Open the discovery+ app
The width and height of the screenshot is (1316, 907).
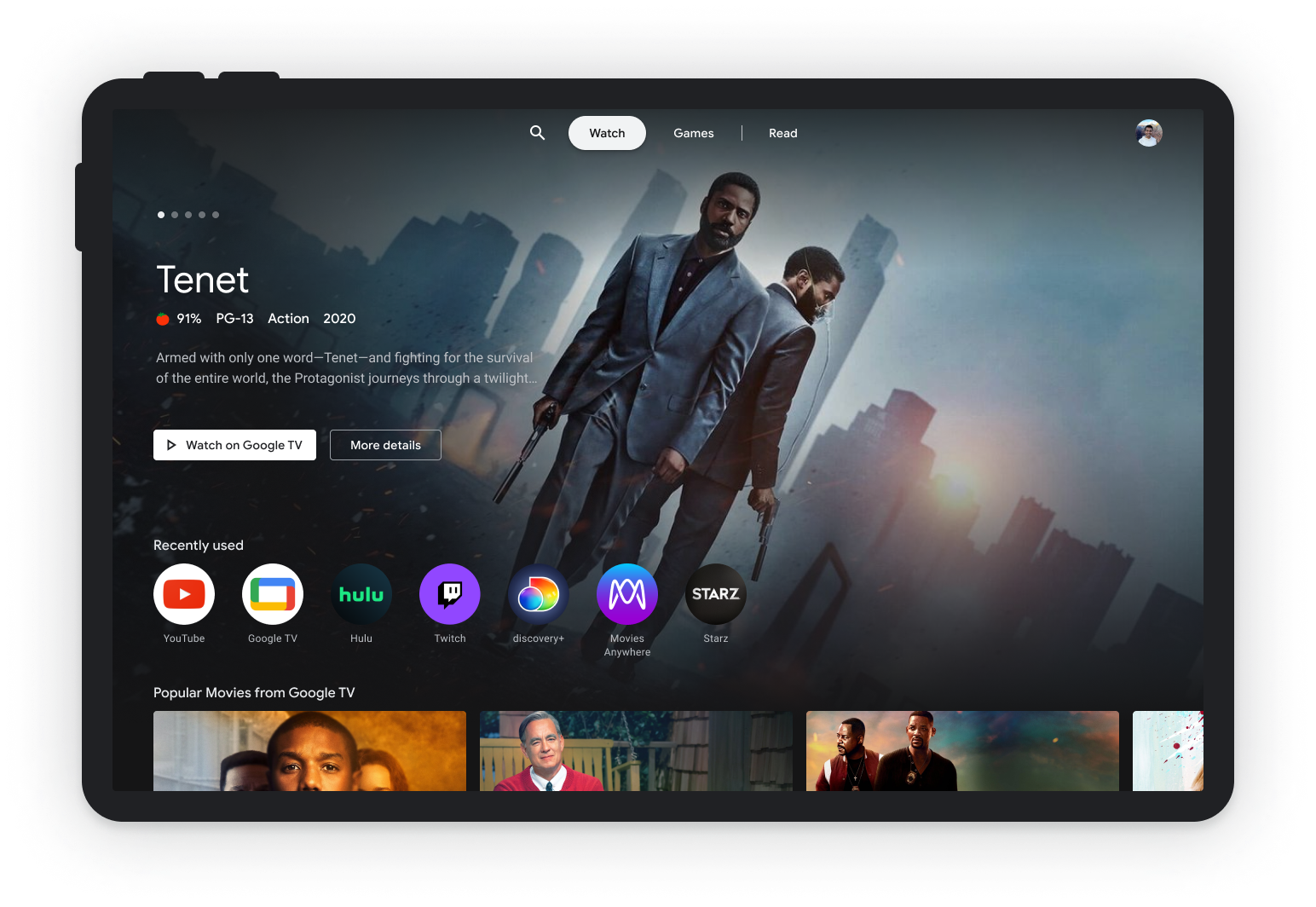coord(538,594)
